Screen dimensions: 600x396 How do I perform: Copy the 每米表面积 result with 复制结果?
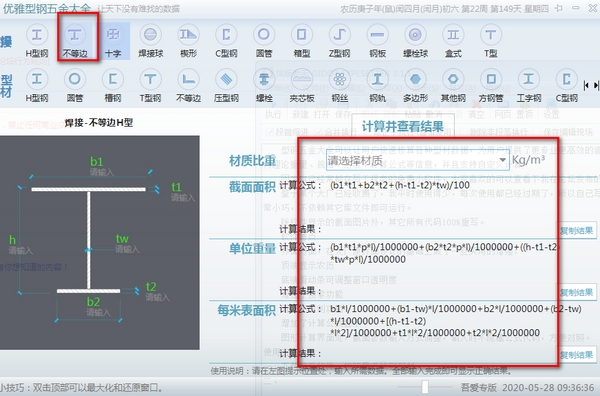pos(576,355)
